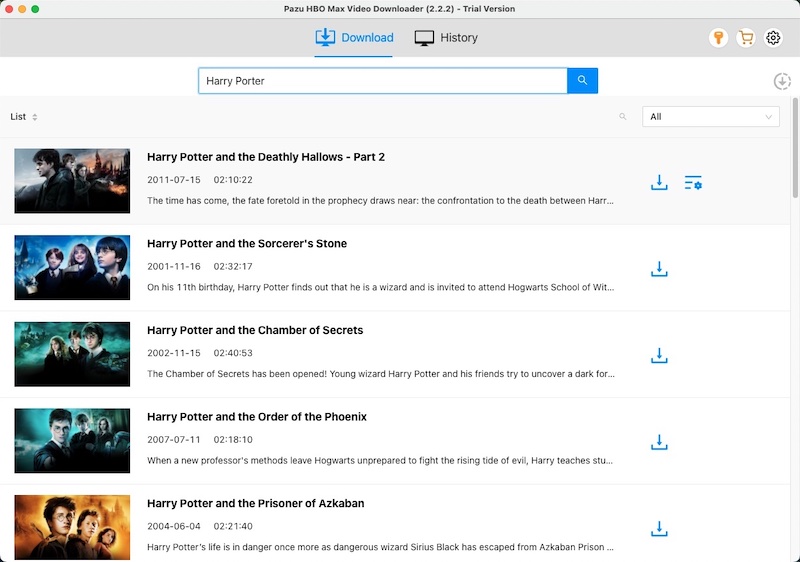The image size is (800, 562).
Task: Click the Deathly Hallows Part 2 thumbnail
Action: [x=72, y=181]
